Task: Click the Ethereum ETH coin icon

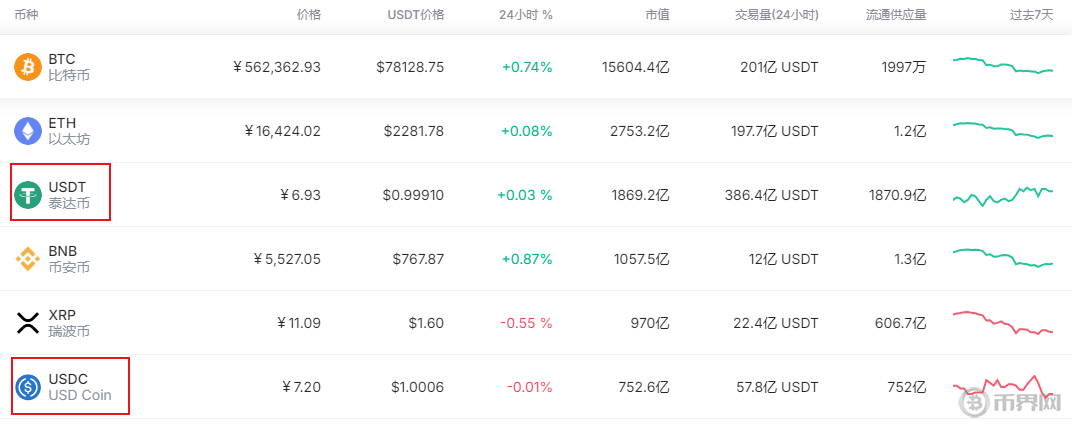Action: pyautogui.click(x=27, y=131)
